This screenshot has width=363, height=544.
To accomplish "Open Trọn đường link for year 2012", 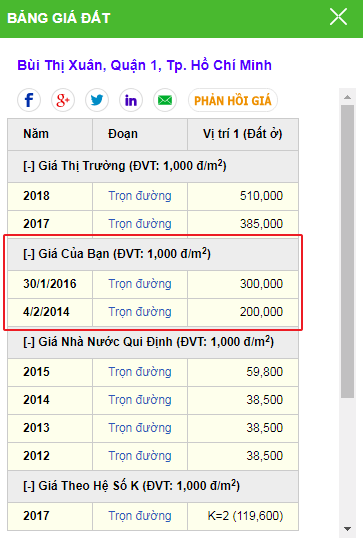I will pyautogui.click(x=140, y=456).
